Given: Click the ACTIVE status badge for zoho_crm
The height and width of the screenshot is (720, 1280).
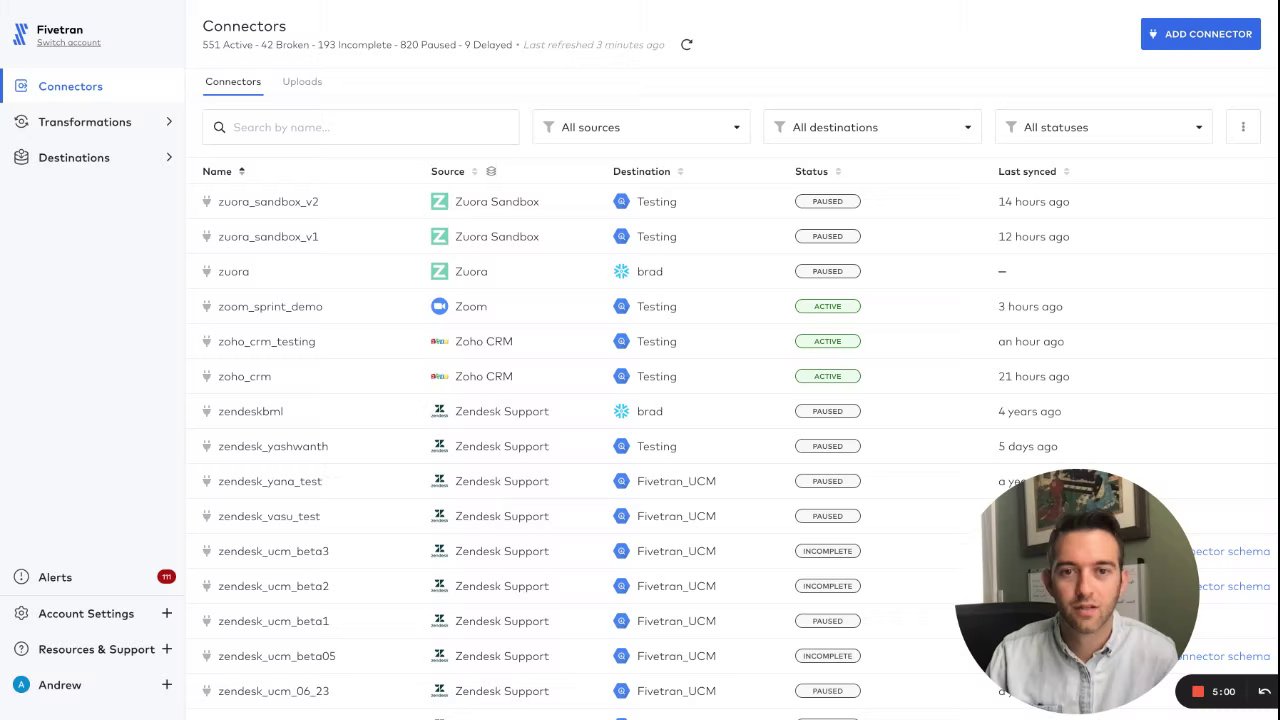Looking at the screenshot, I should pyautogui.click(x=828, y=376).
